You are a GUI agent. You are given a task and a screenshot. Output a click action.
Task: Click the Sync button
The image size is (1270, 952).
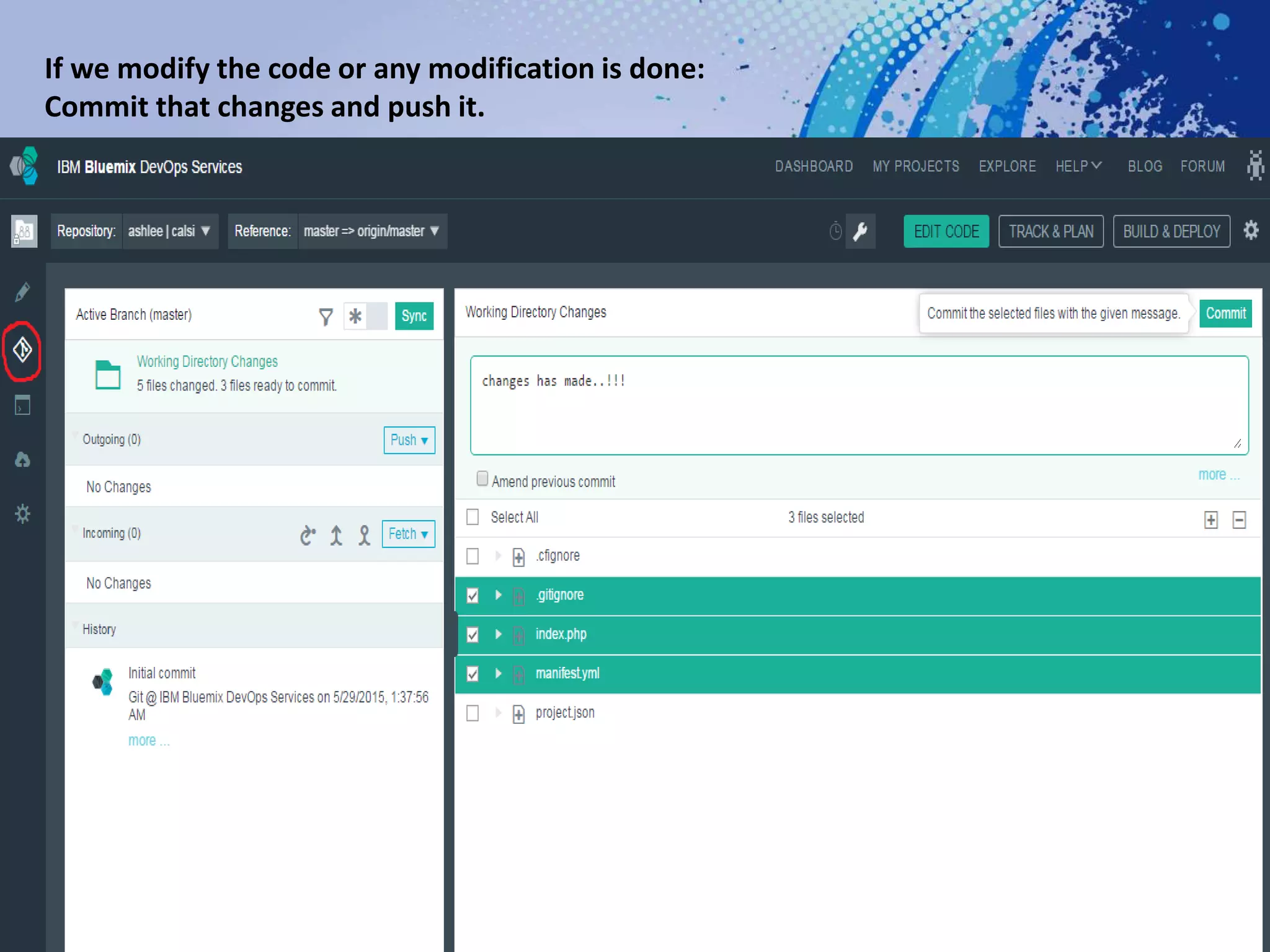414,316
